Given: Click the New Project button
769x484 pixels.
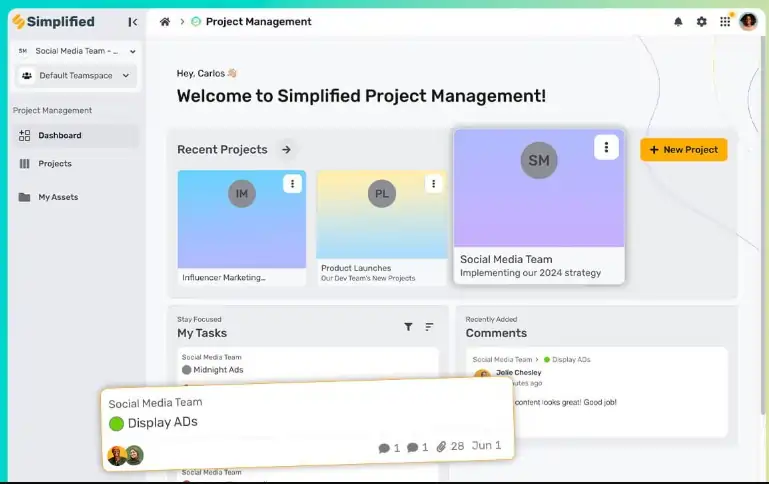Looking at the screenshot, I should (x=684, y=150).
